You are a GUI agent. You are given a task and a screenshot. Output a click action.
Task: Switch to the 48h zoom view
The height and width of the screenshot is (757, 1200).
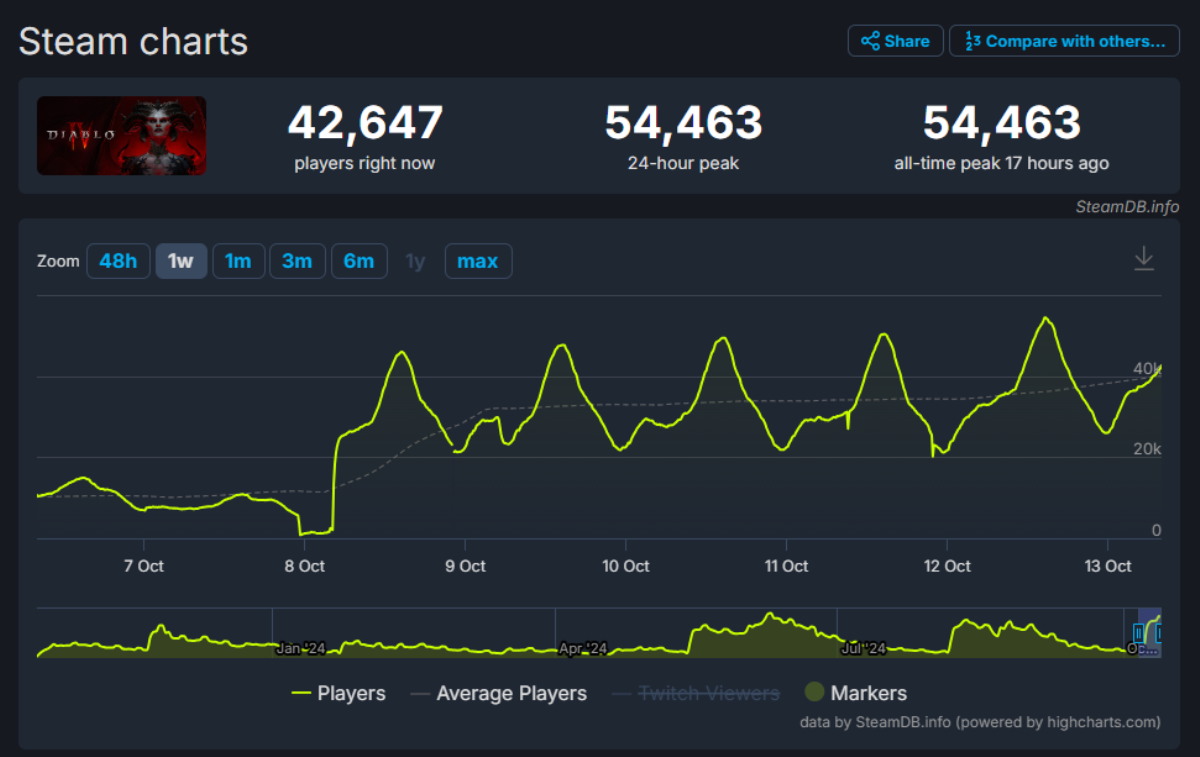point(118,260)
